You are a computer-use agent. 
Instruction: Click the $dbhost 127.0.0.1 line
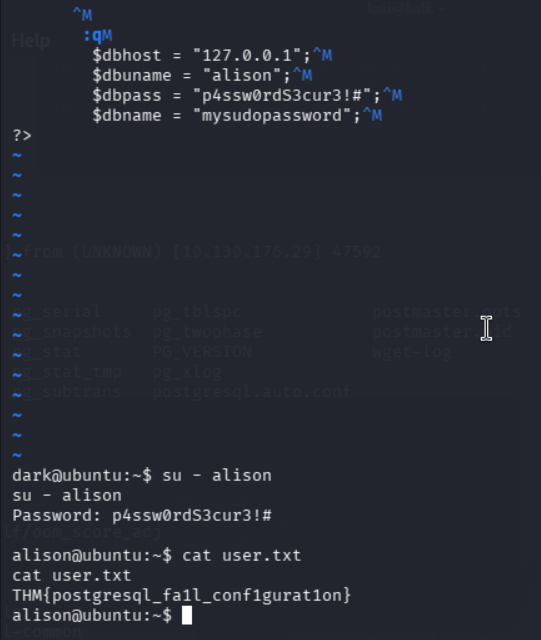[x=212, y=55]
